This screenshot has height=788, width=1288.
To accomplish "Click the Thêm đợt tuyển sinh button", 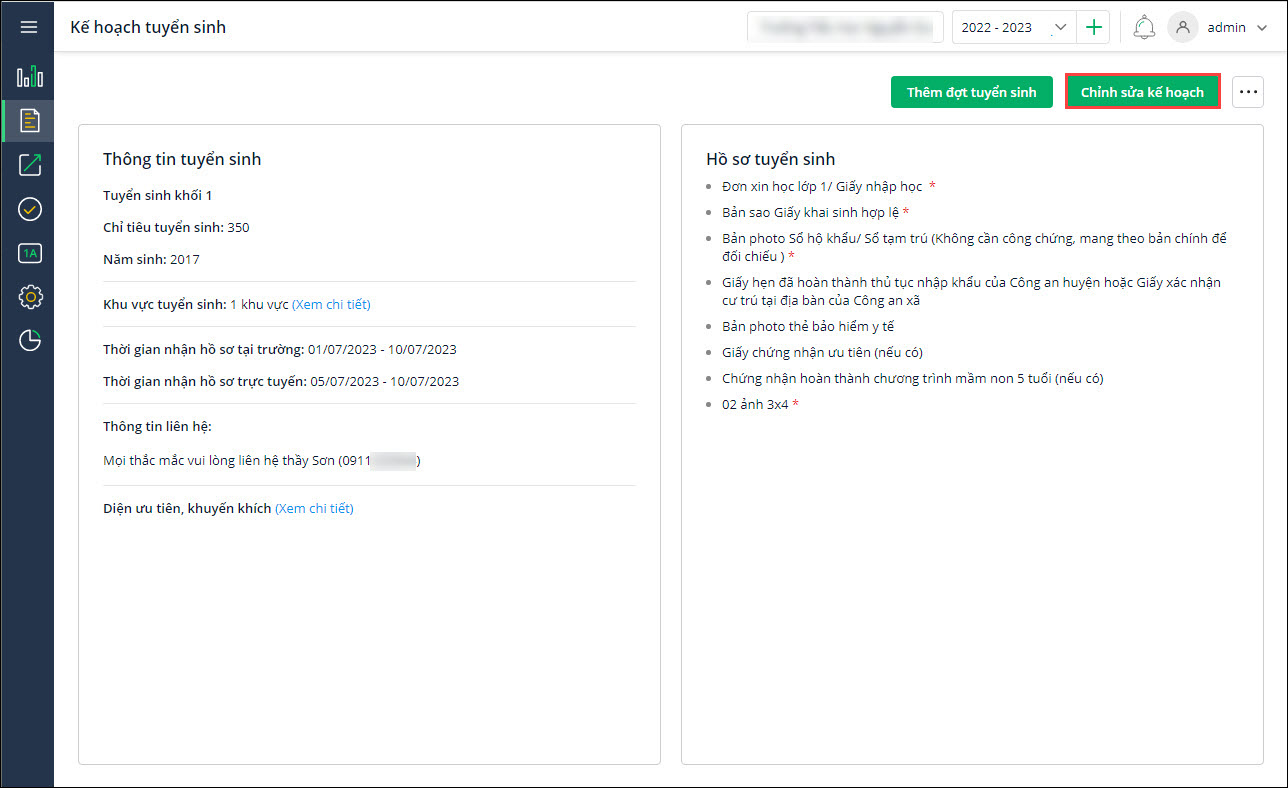I will tap(971, 92).
